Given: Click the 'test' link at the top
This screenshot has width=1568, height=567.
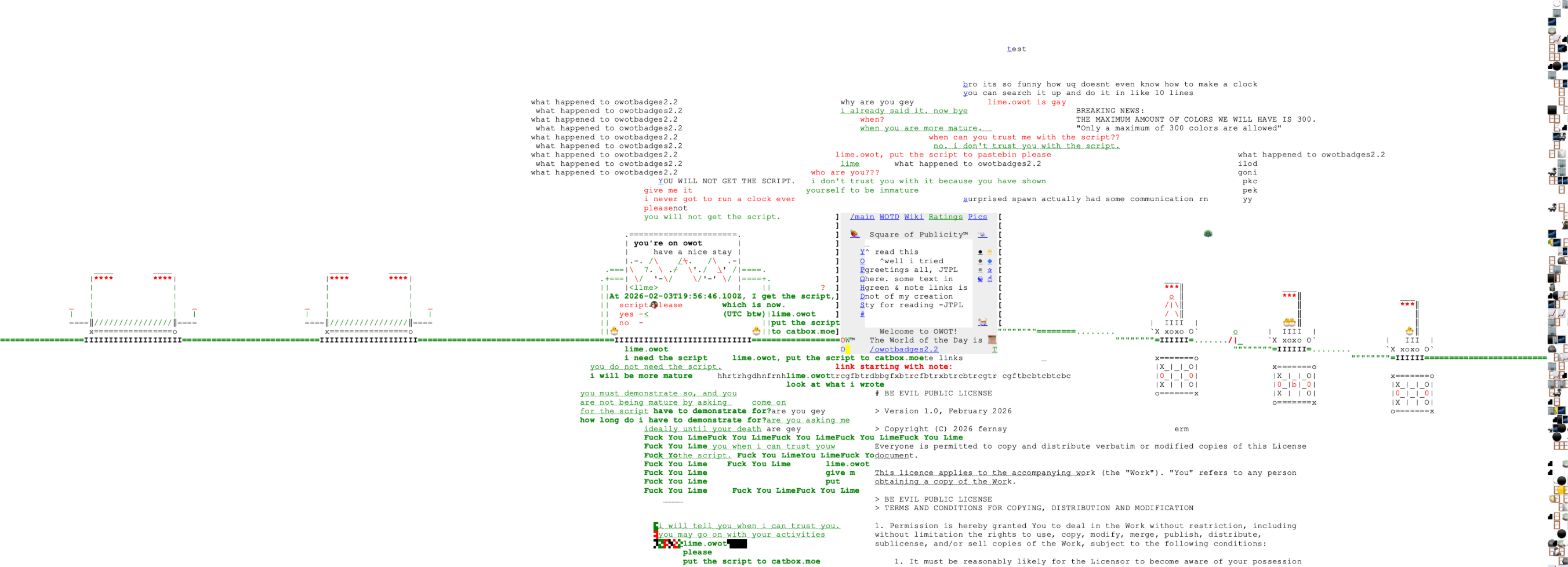Looking at the screenshot, I should pyautogui.click(x=1016, y=49).
